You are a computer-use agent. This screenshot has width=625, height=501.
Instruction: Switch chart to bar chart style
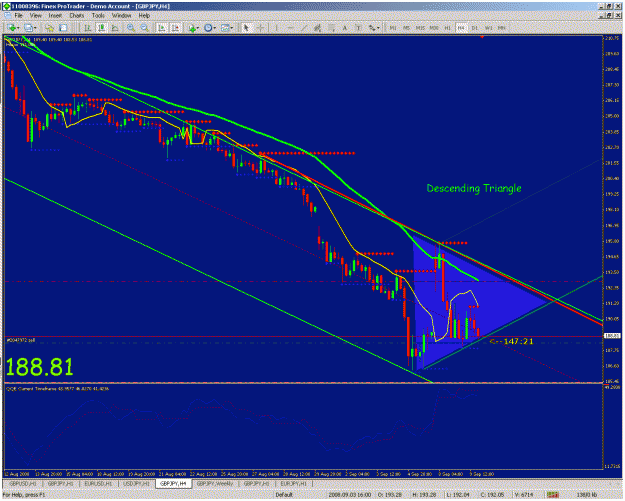87,28
